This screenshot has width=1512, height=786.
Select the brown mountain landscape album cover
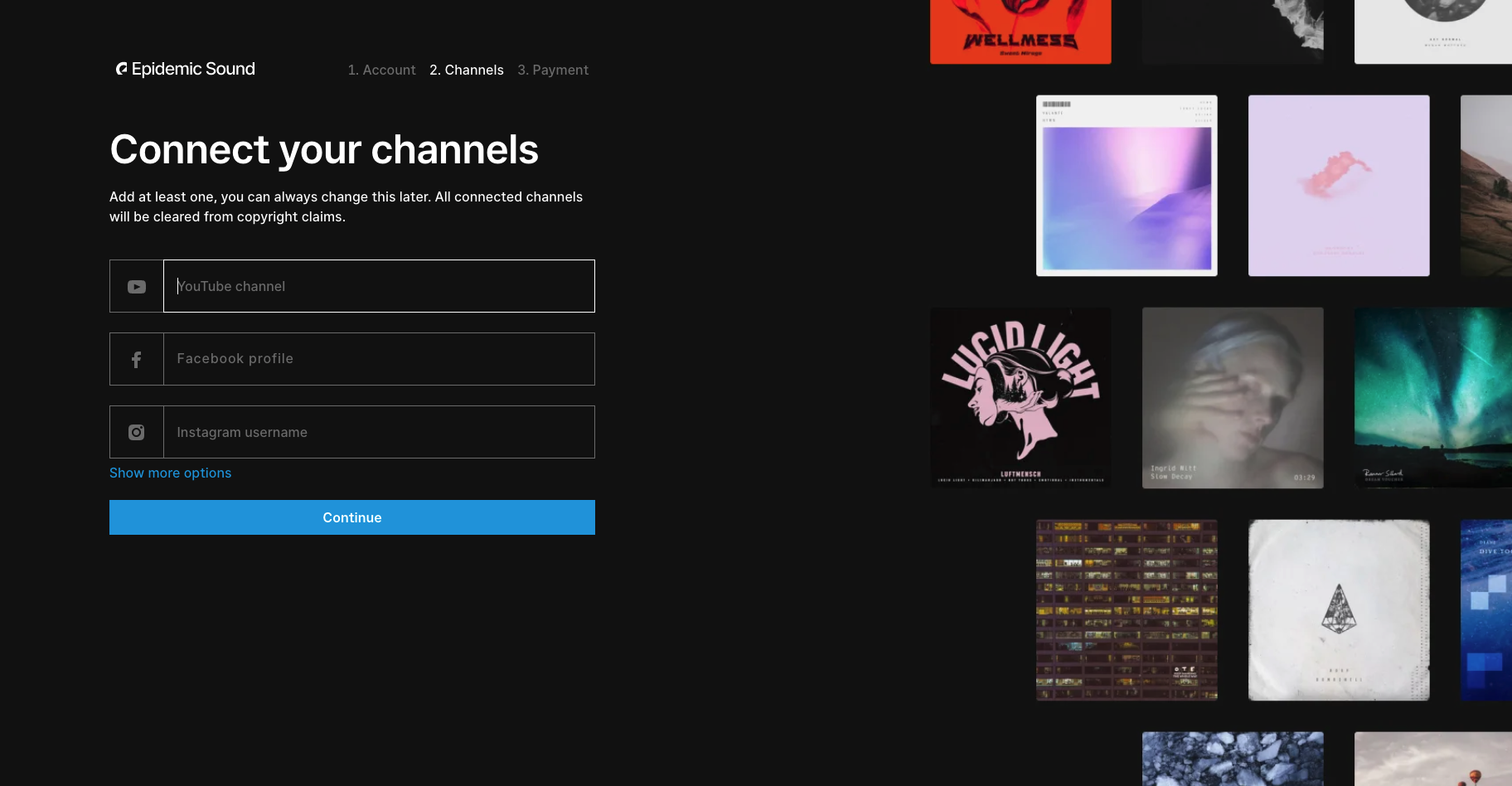(1486, 186)
